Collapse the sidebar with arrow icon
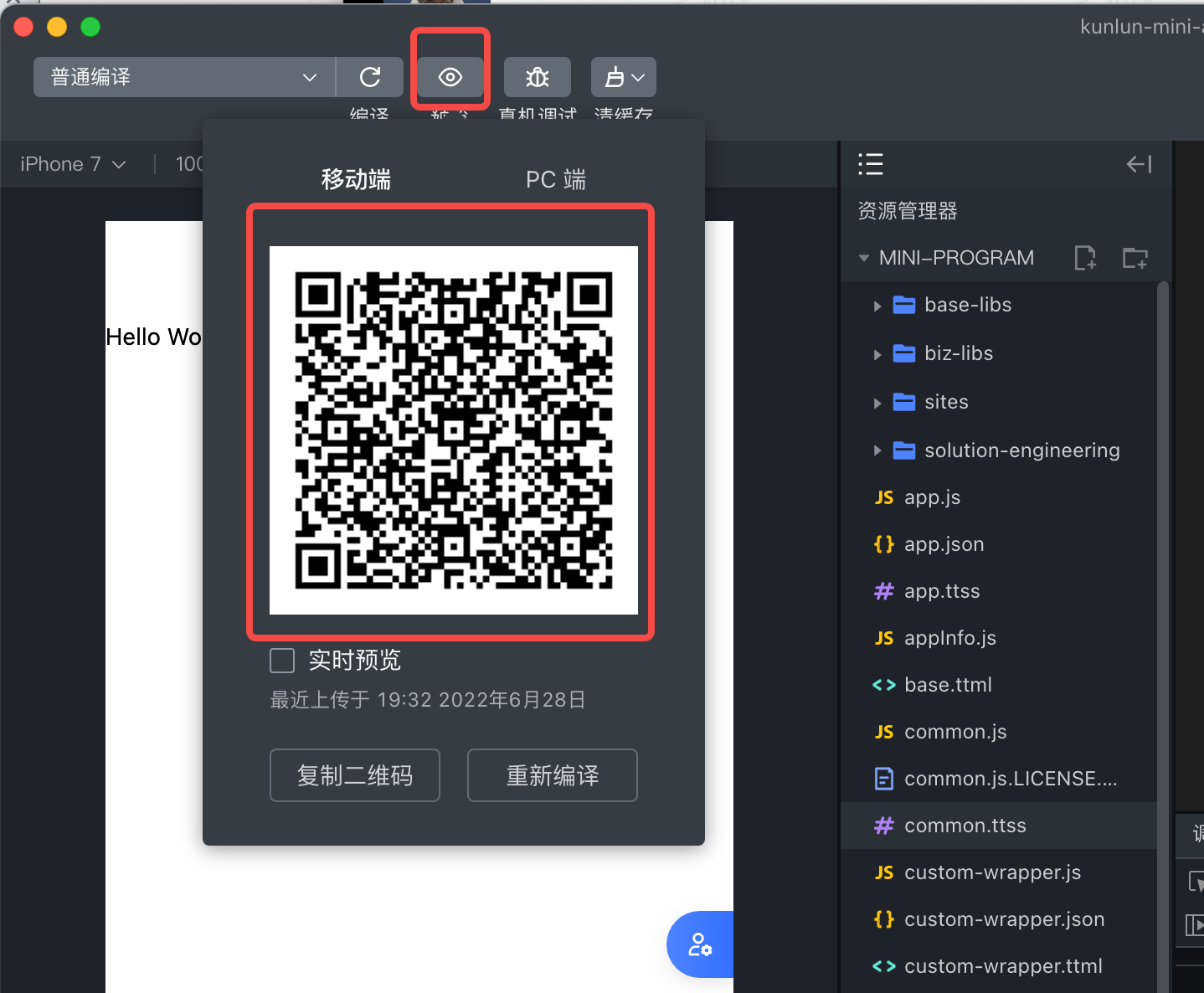This screenshot has width=1204, height=993. 1139,164
